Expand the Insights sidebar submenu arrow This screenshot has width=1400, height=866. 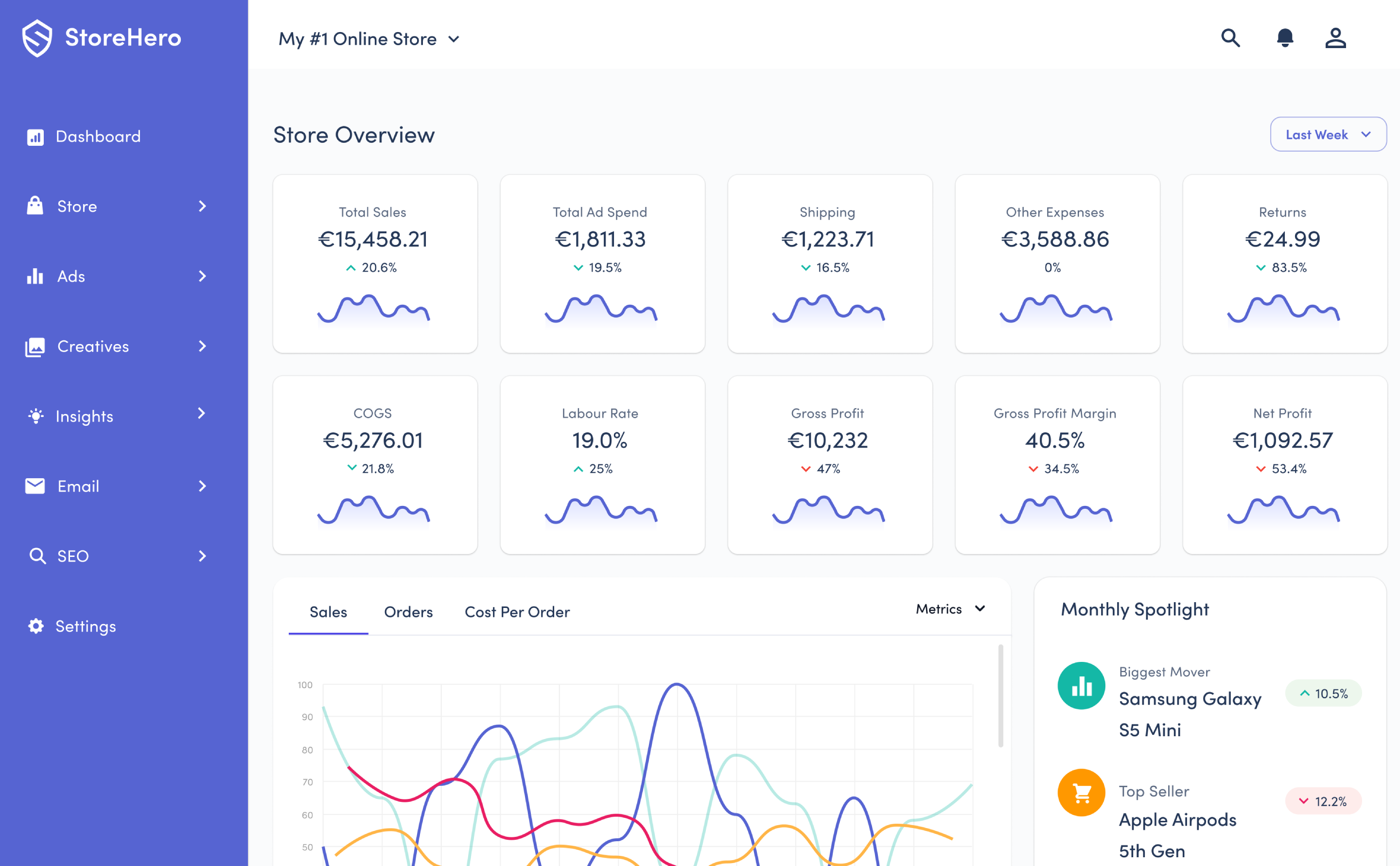click(201, 413)
